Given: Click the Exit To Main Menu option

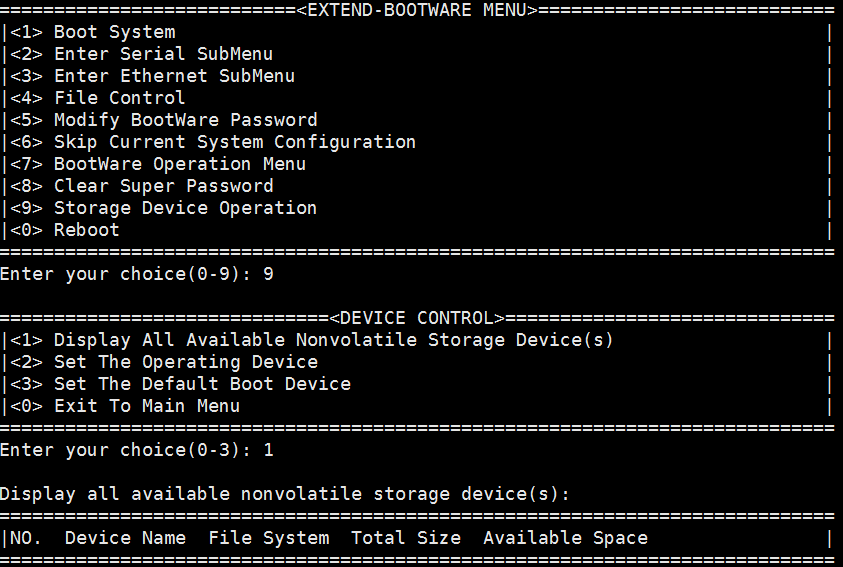Looking at the screenshot, I should [x=146, y=406].
